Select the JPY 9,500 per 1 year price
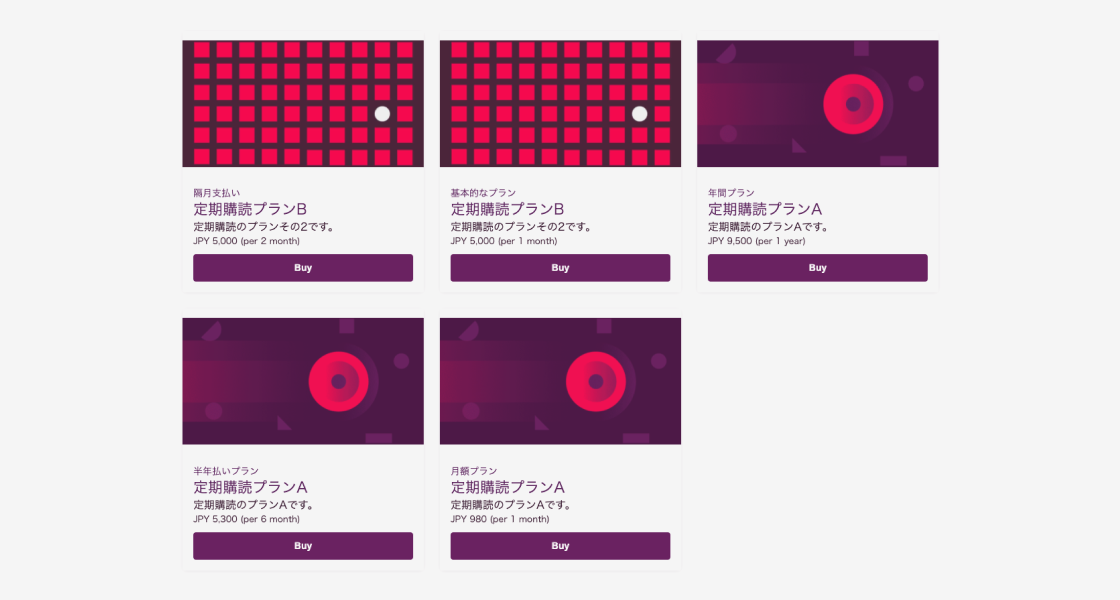The width and height of the screenshot is (1120, 600). point(756,241)
